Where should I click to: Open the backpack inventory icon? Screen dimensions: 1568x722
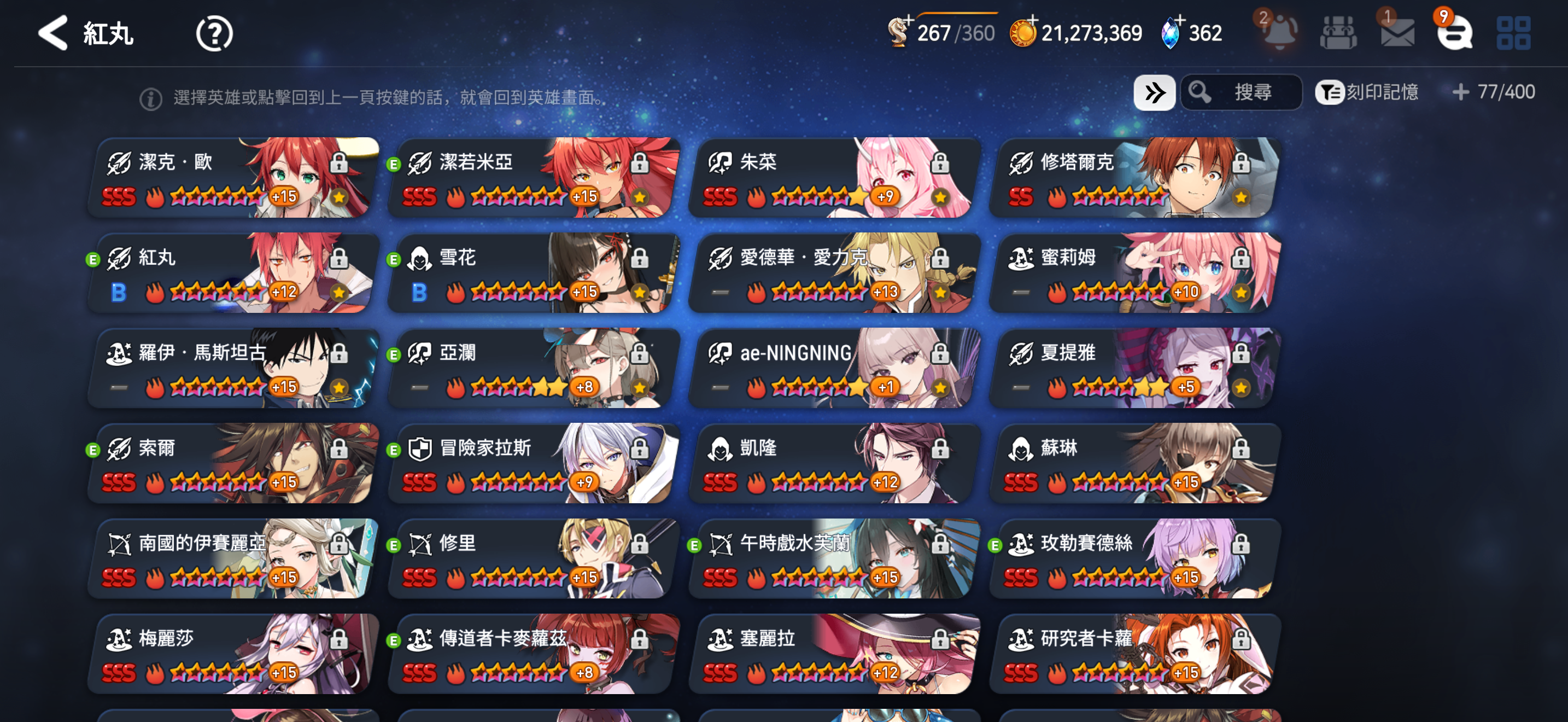click(x=1338, y=33)
